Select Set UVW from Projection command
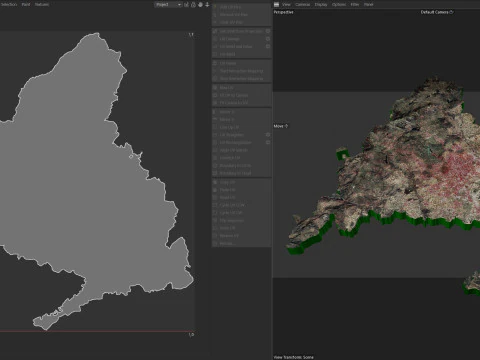The height and width of the screenshot is (360, 480). [x=239, y=31]
